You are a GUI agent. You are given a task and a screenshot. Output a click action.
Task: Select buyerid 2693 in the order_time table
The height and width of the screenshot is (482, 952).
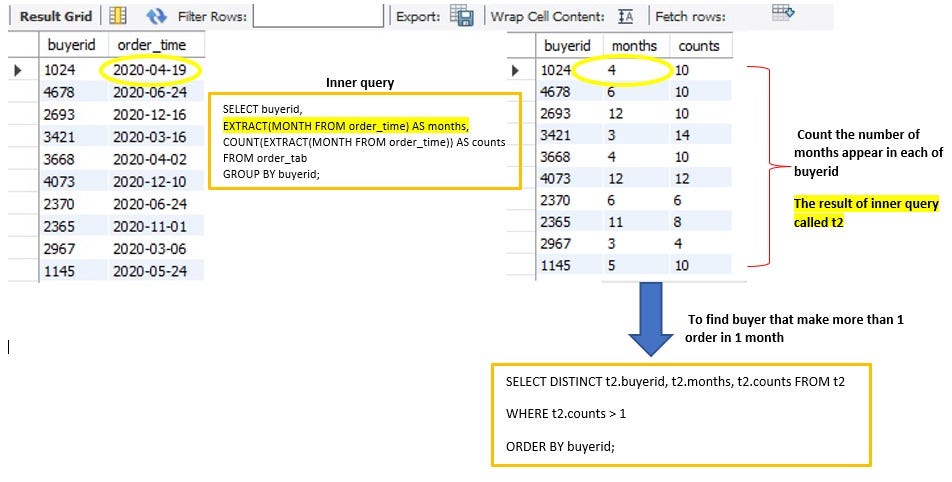pos(60,115)
